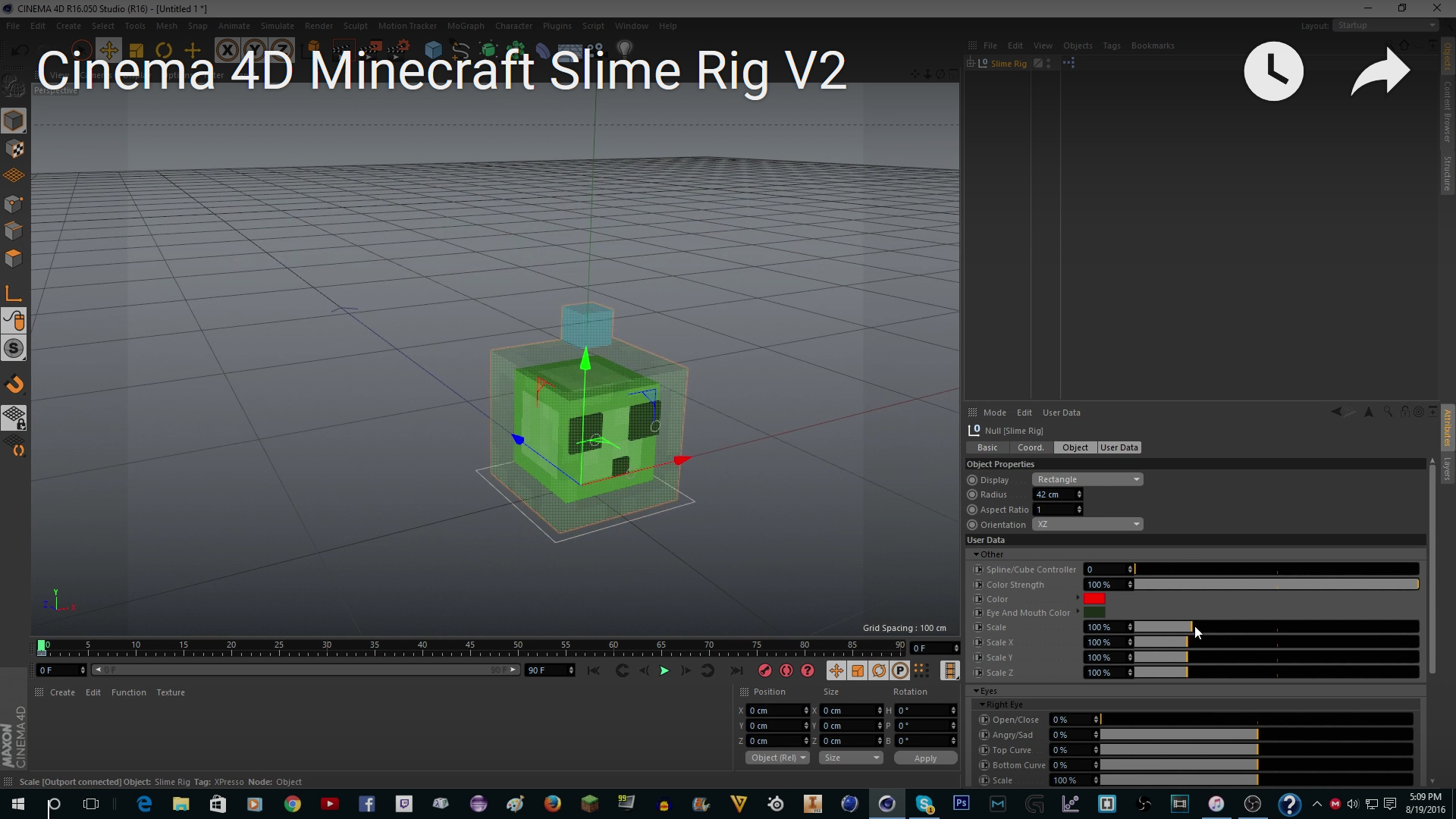Click frame 45 on the timeline
1456x819 pixels.
[470, 645]
